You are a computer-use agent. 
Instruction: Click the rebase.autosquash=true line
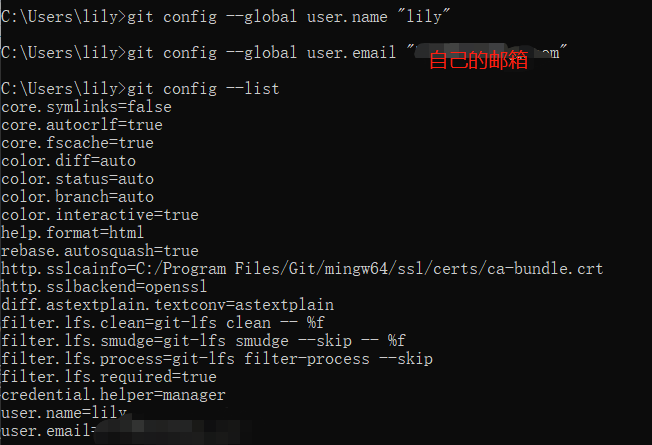point(100,251)
